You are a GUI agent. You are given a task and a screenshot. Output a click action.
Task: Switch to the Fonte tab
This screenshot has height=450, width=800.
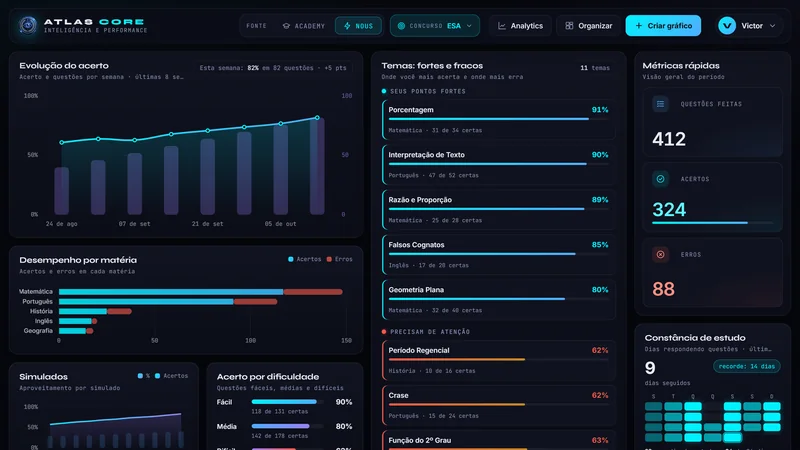(257, 26)
